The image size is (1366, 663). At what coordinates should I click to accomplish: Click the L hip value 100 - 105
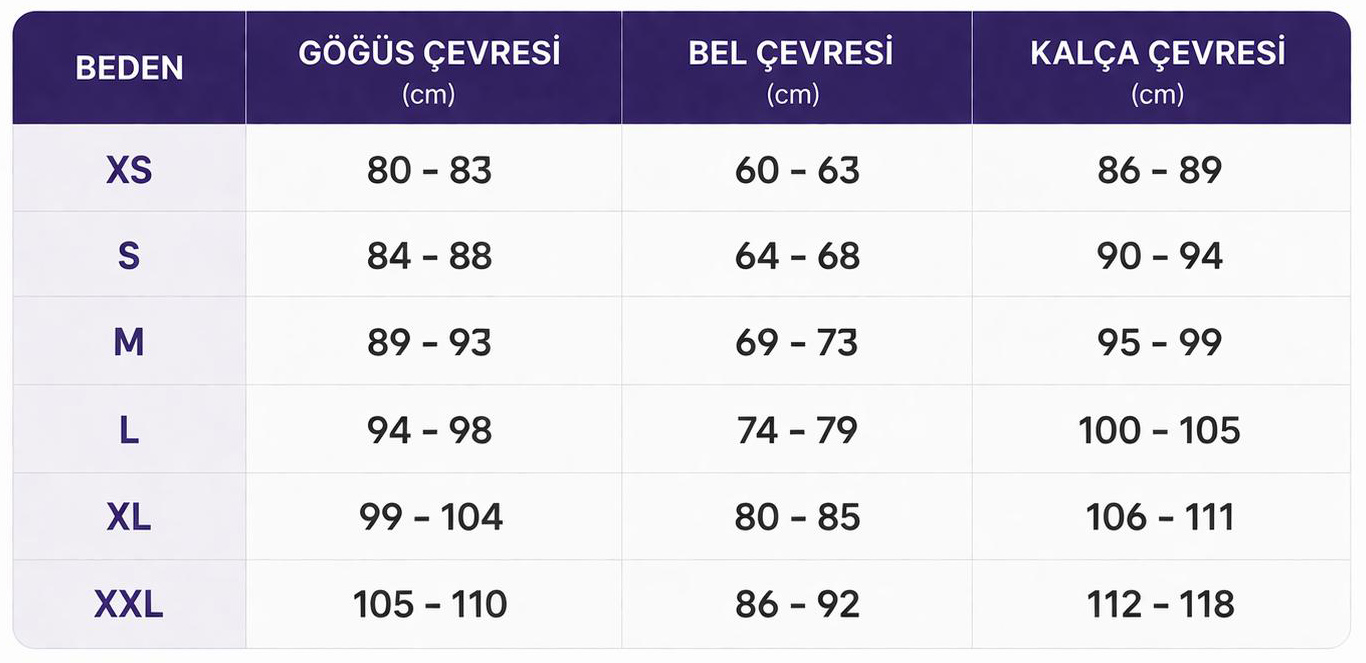coord(1159,430)
